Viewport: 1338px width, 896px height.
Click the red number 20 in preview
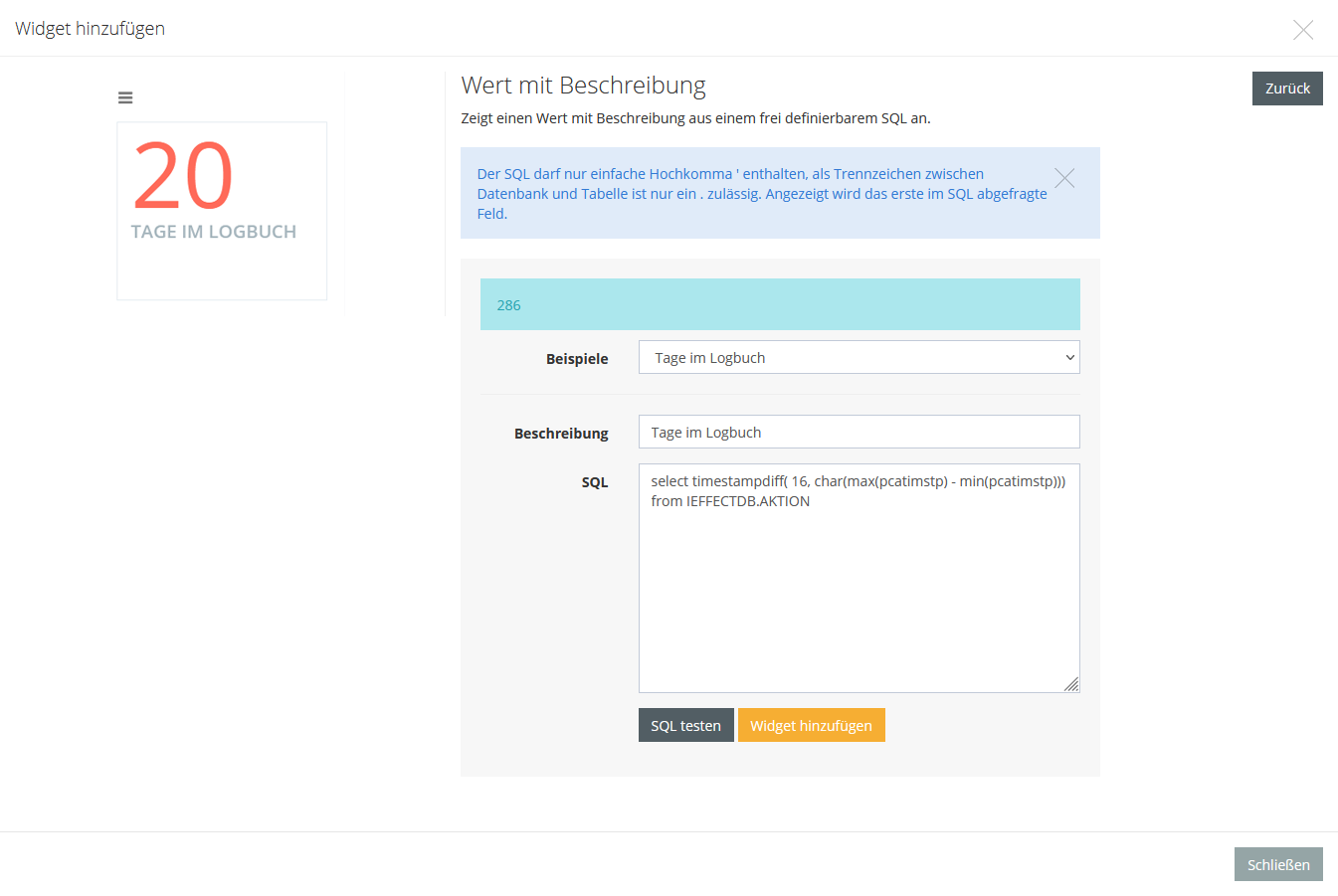[183, 177]
